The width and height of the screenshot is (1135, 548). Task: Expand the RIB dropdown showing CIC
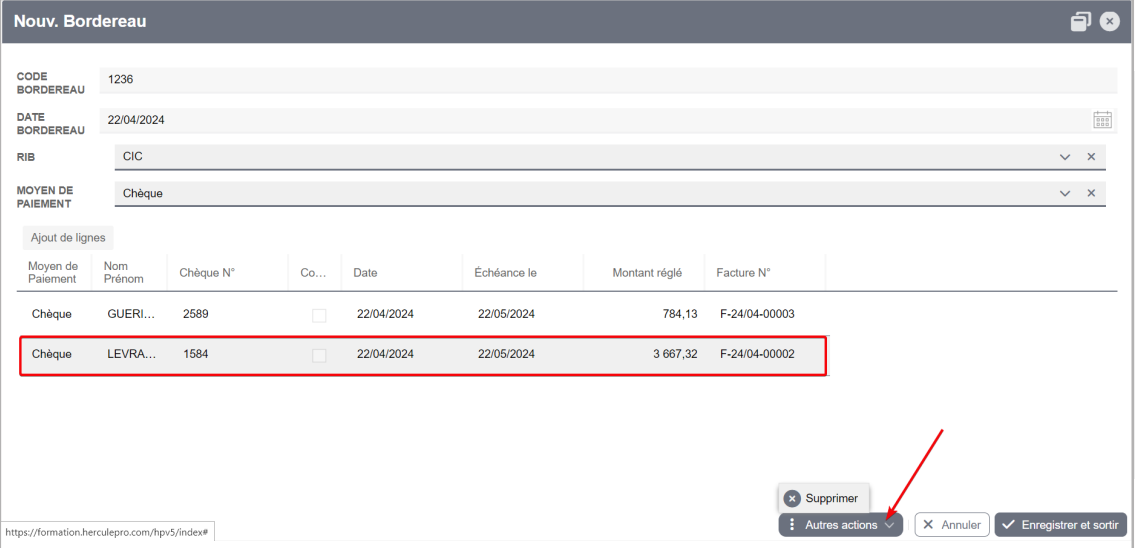click(1065, 156)
